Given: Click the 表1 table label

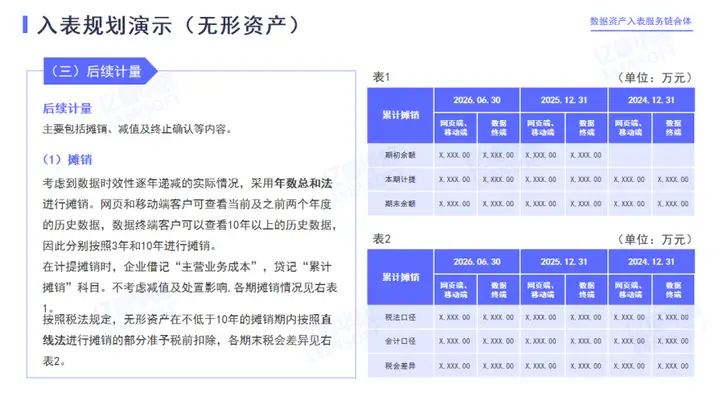Looking at the screenshot, I should 381,77.
